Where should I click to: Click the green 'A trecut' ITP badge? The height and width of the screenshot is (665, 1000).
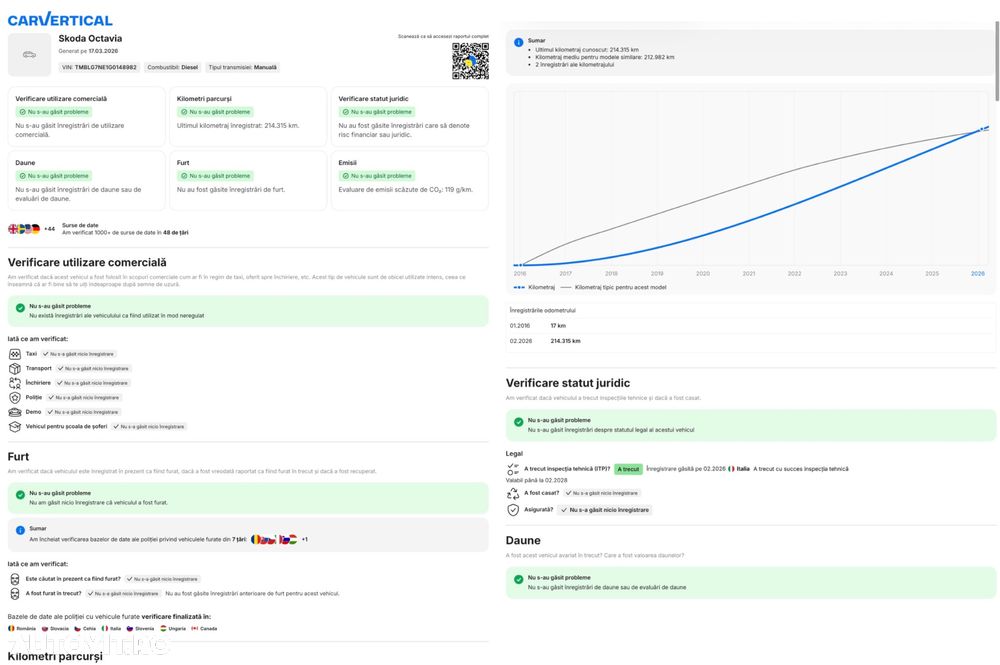(x=628, y=469)
